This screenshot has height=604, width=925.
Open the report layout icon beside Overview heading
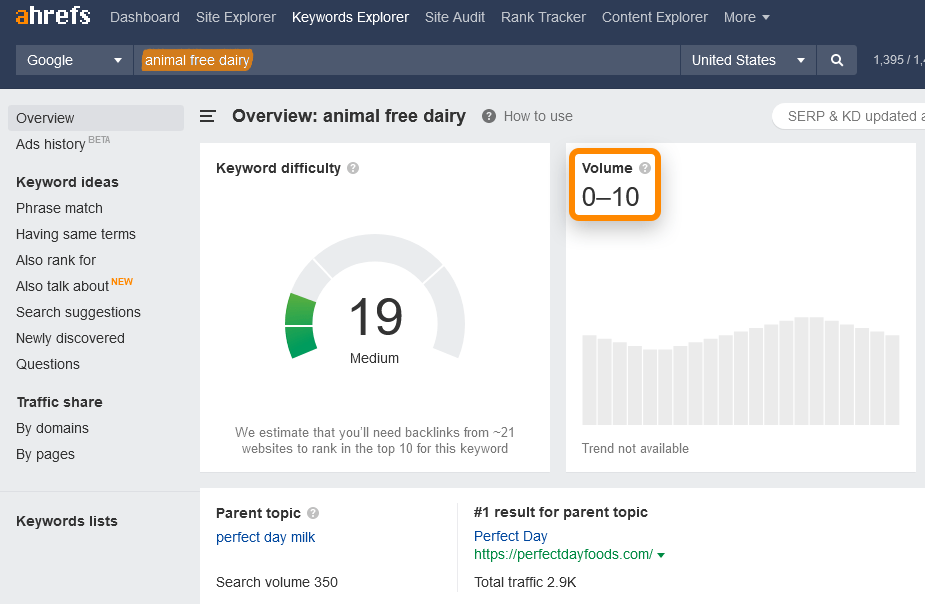(207, 115)
